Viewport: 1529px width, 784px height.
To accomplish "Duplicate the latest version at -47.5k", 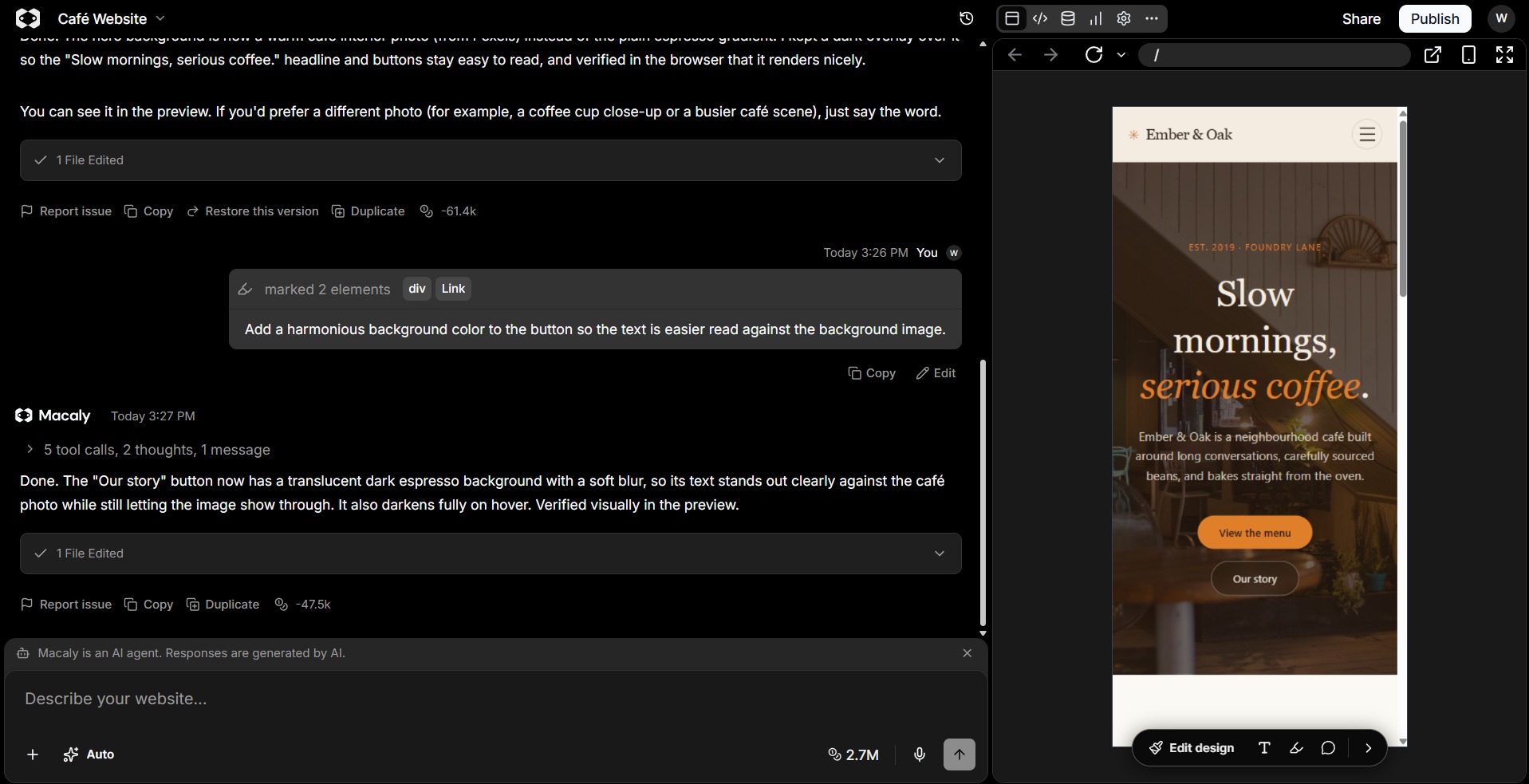I will [223, 605].
